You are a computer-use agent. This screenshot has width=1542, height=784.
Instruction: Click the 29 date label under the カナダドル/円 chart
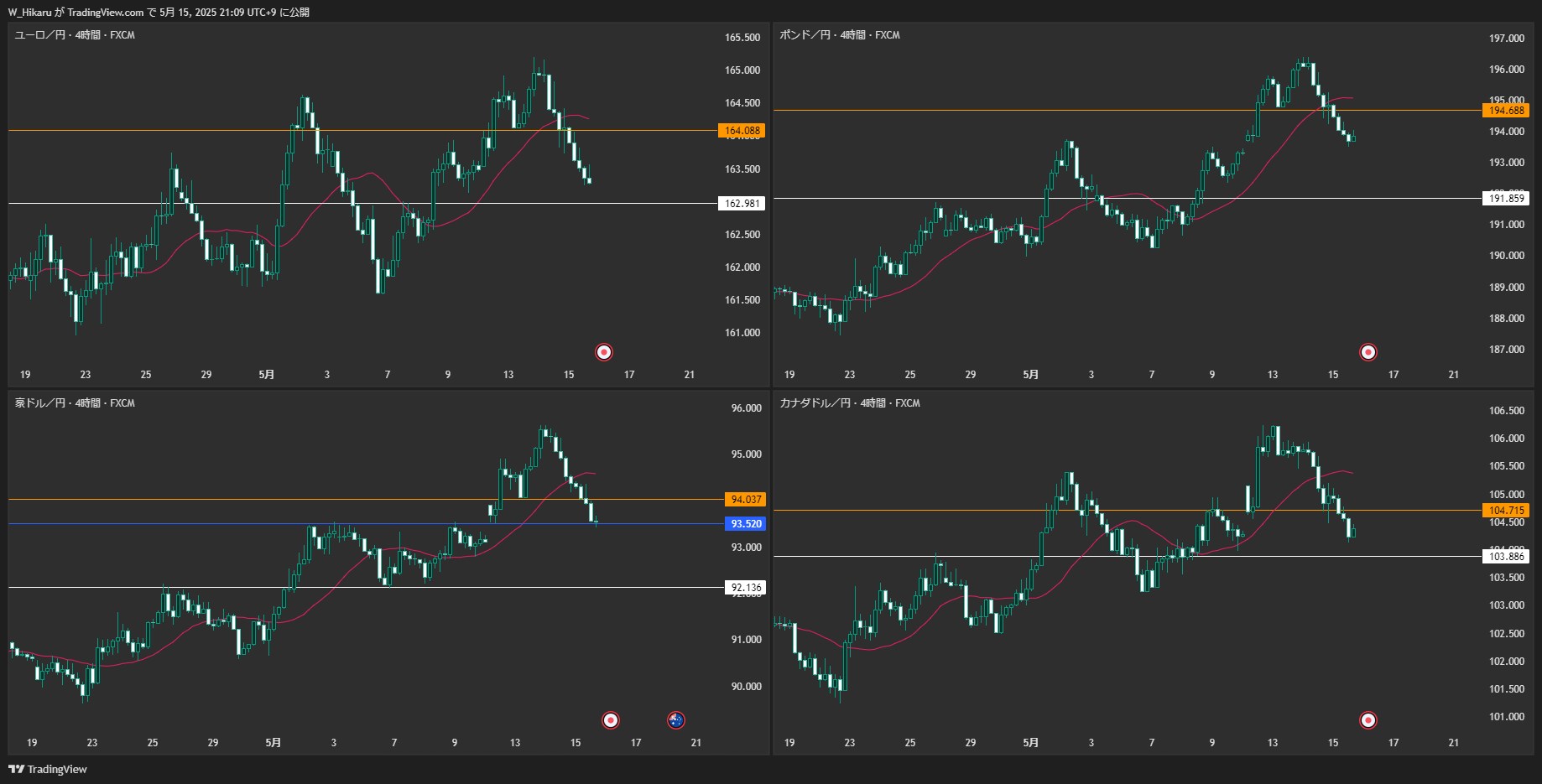pos(971,743)
